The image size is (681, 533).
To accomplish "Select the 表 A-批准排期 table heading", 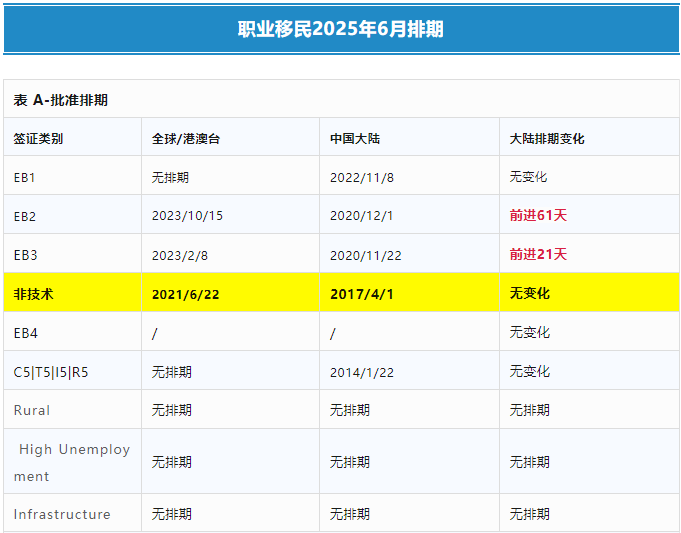I will [60, 100].
